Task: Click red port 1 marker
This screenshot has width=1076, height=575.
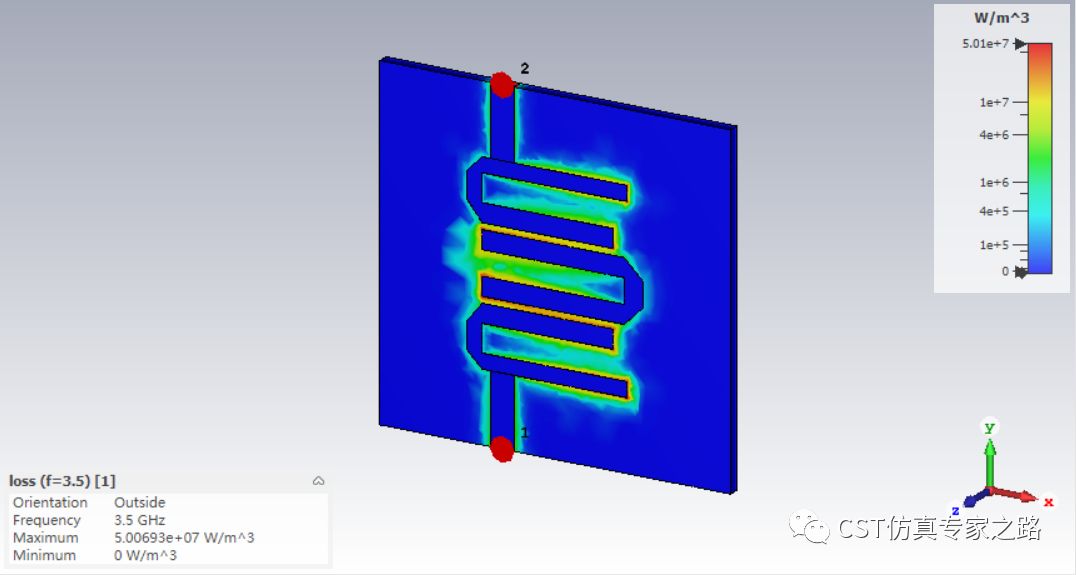Action: [502, 449]
